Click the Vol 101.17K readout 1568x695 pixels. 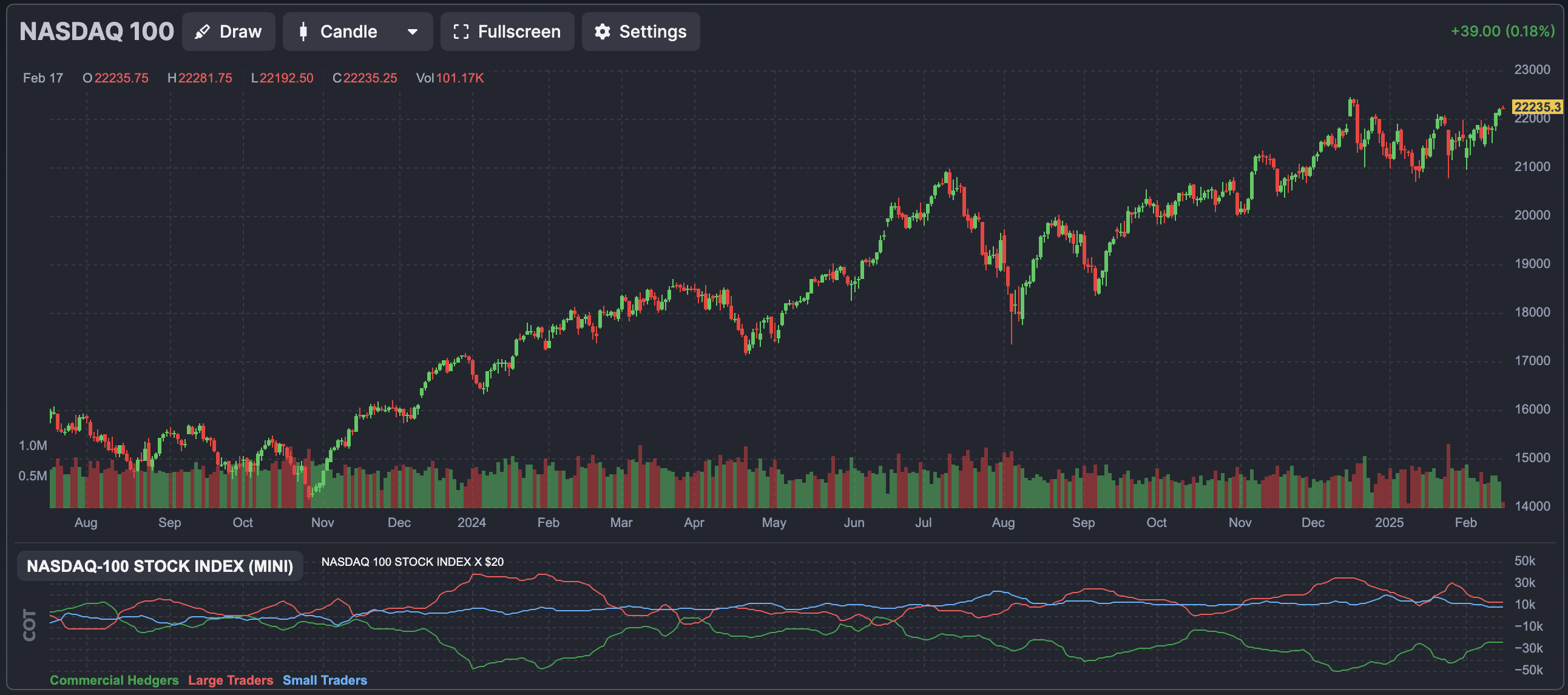(x=449, y=78)
